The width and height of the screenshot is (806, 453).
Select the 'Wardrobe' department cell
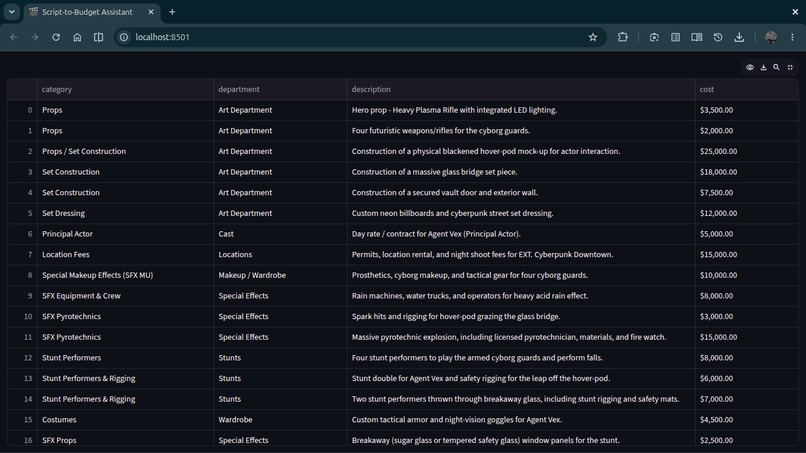(x=280, y=420)
